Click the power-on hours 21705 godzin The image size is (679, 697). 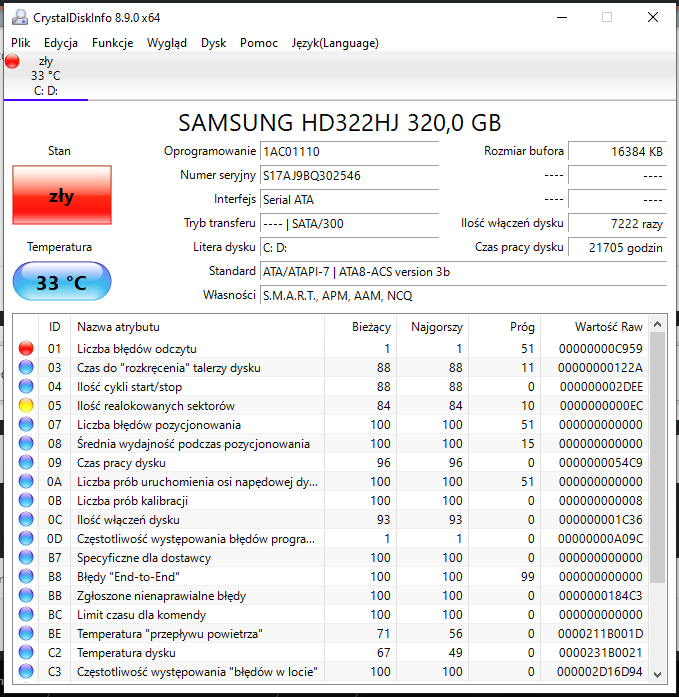618,247
